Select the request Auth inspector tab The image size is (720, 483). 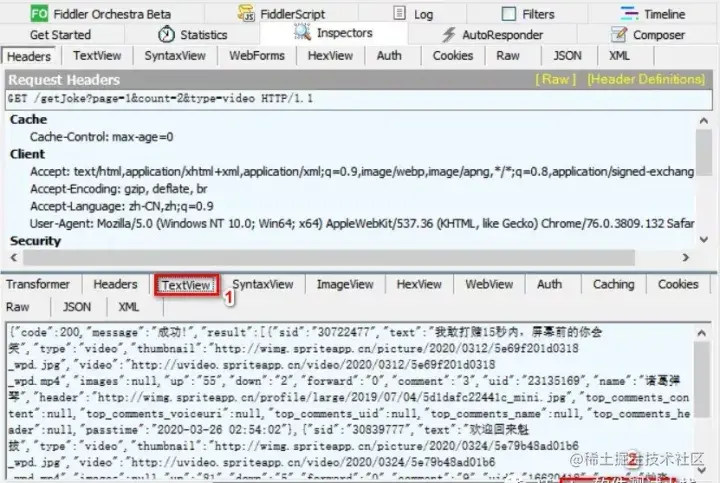click(x=389, y=56)
